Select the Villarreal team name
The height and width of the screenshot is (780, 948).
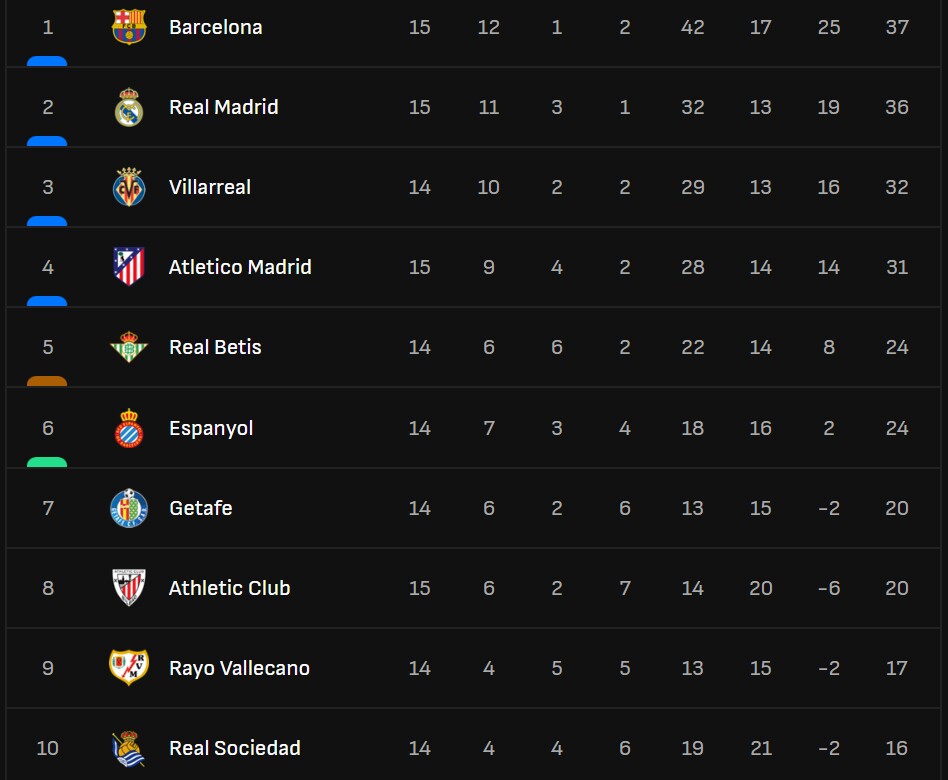[209, 187]
